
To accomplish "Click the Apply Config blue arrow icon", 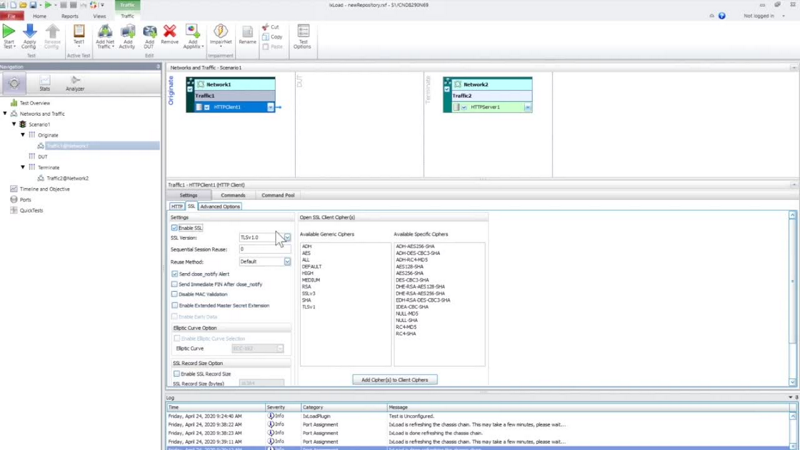I will tap(30, 31).
